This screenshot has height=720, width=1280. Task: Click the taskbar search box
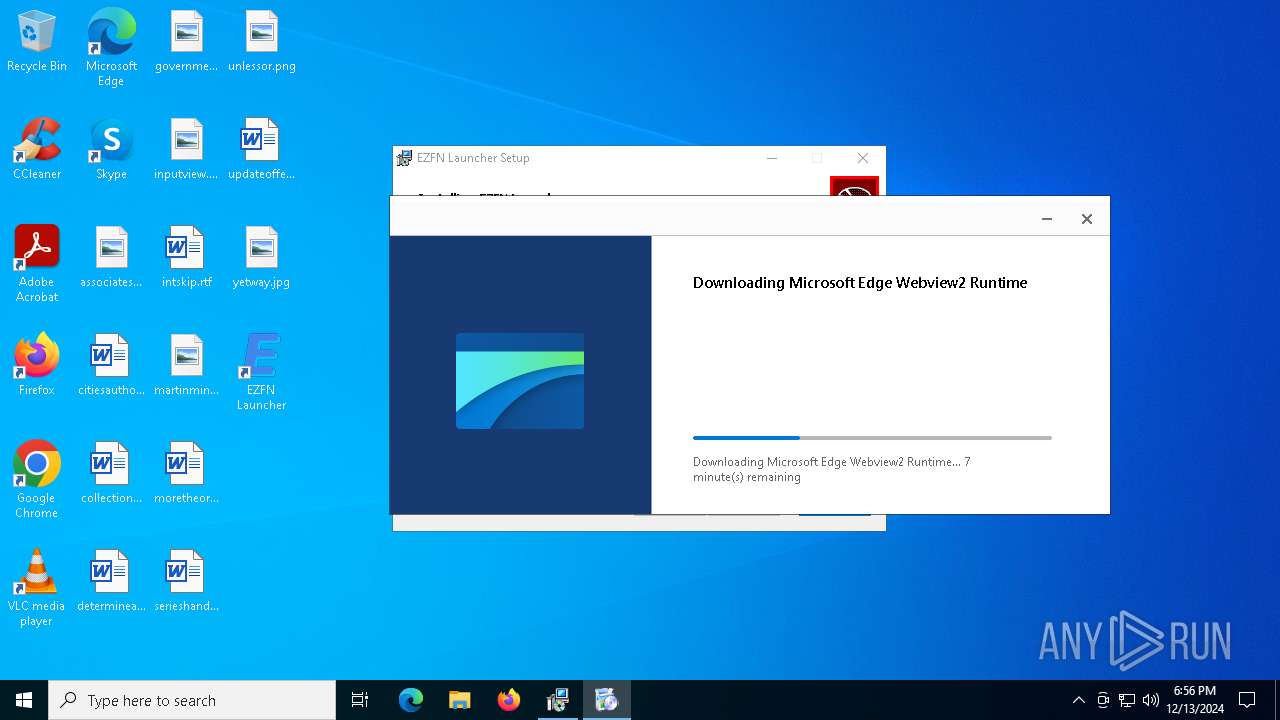coord(192,700)
